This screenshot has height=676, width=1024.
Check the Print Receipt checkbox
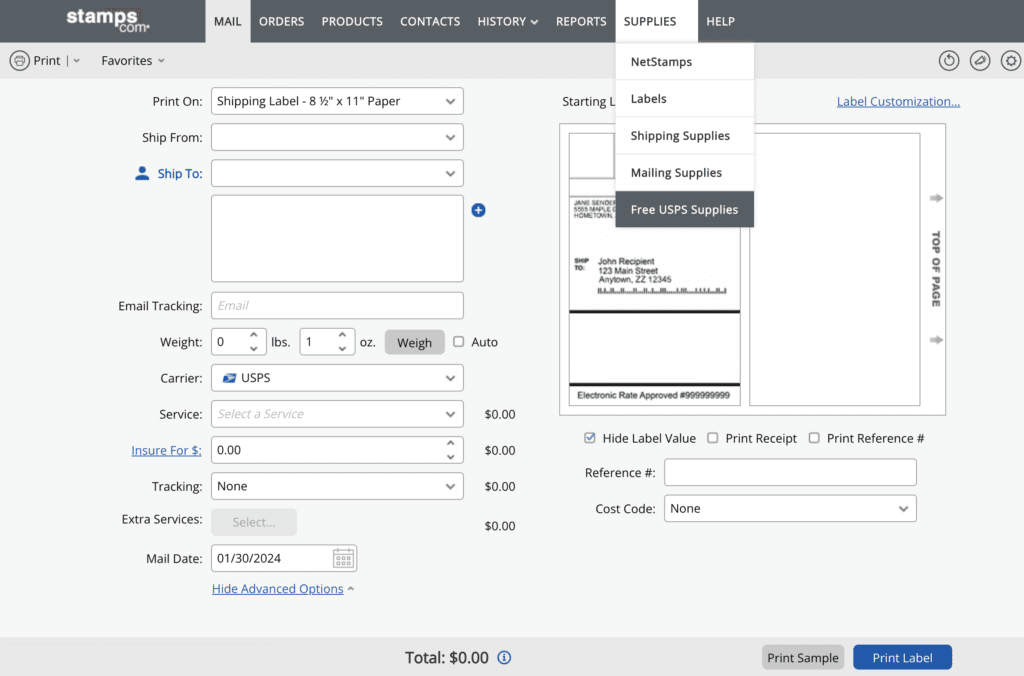tap(713, 438)
